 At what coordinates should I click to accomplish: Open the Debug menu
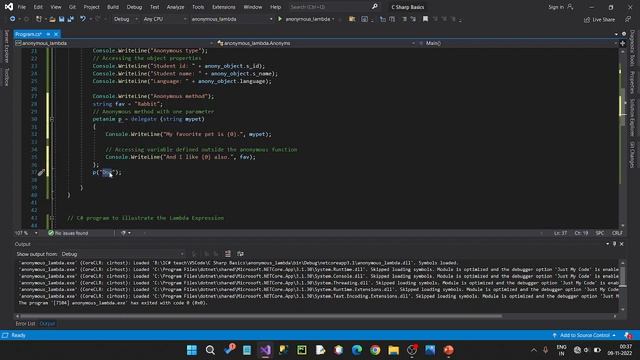[x=134, y=7]
